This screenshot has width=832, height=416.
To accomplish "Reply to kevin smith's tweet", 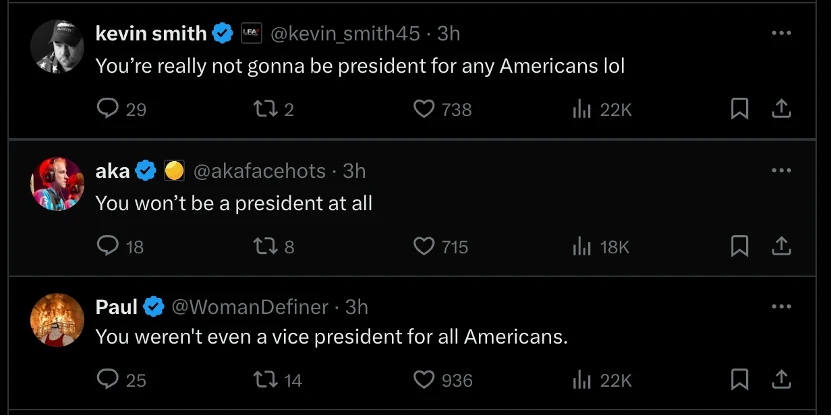I will [108, 109].
